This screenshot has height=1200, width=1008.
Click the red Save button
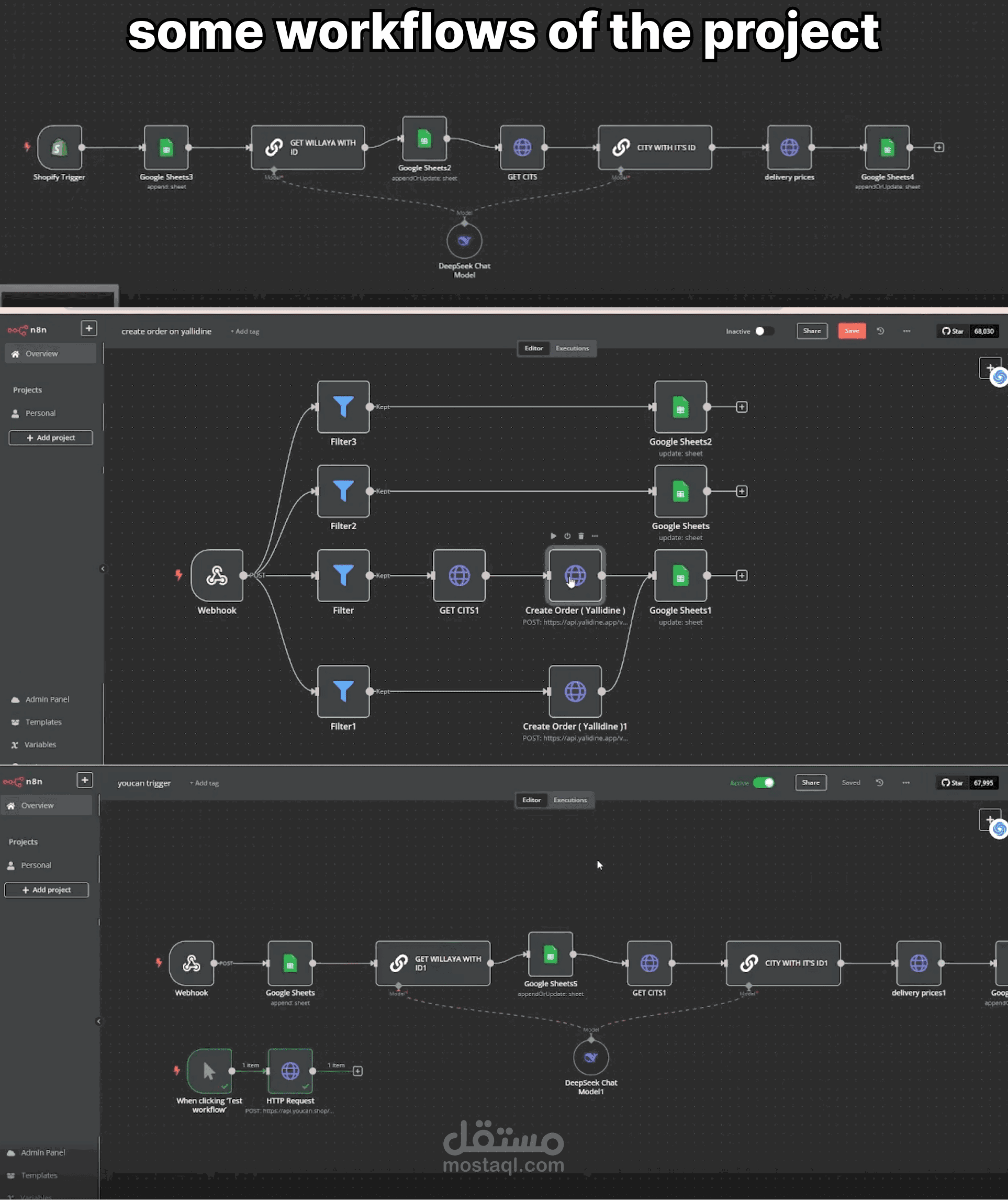click(852, 331)
